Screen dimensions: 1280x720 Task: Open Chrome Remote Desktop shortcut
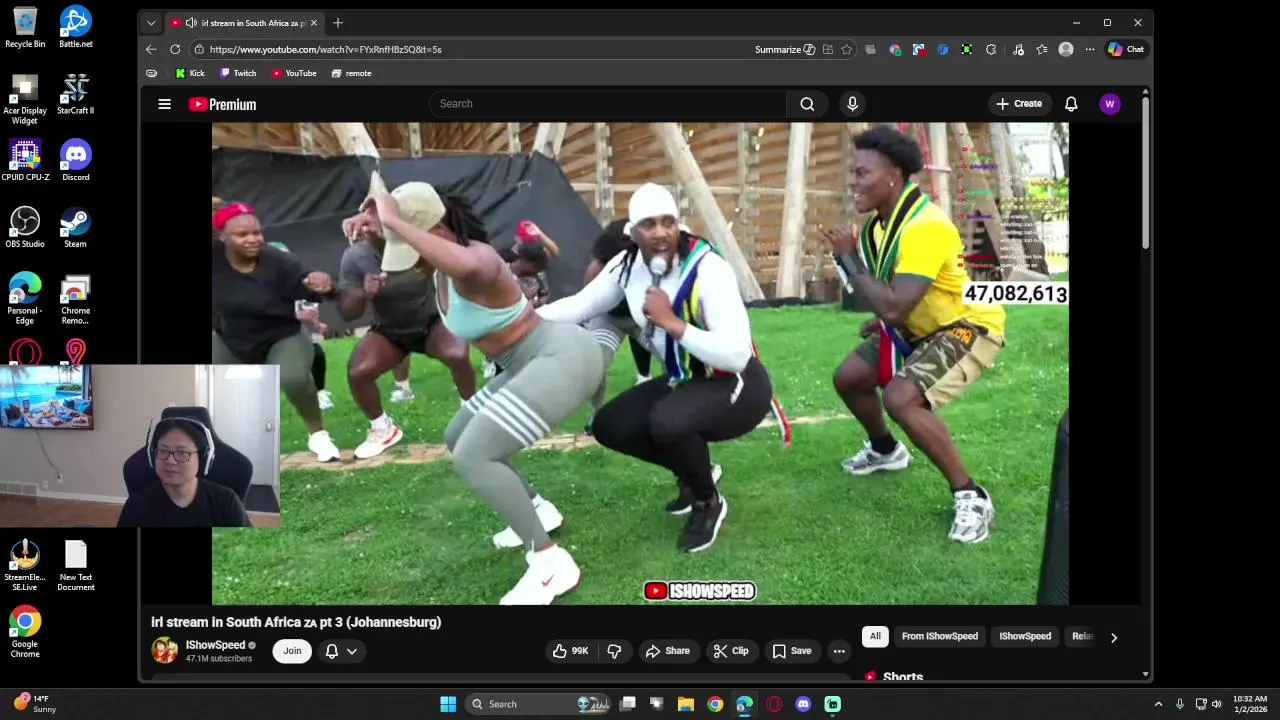pos(76,300)
